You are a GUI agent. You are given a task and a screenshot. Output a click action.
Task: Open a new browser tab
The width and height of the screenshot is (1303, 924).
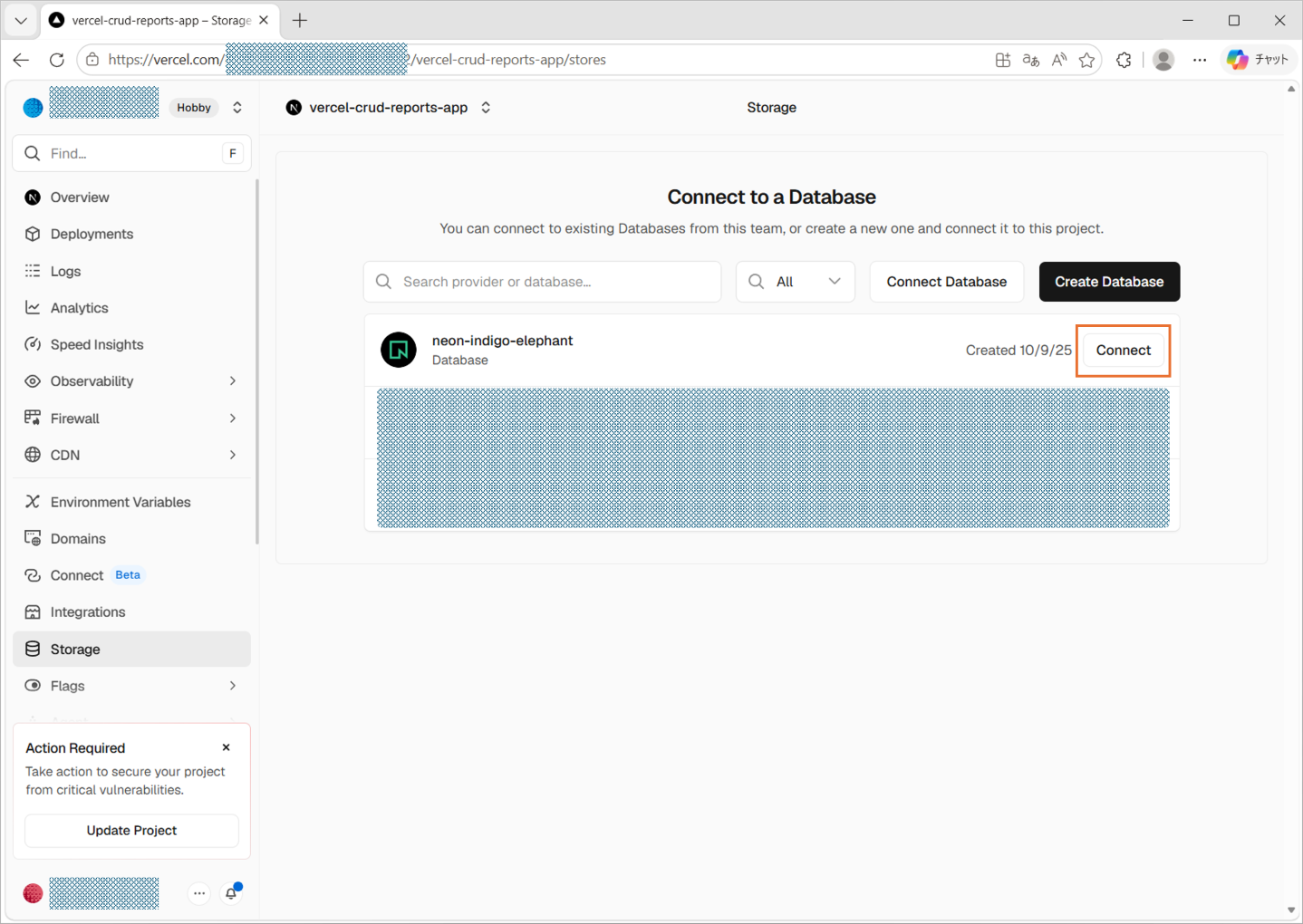click(x=300, y=20)
